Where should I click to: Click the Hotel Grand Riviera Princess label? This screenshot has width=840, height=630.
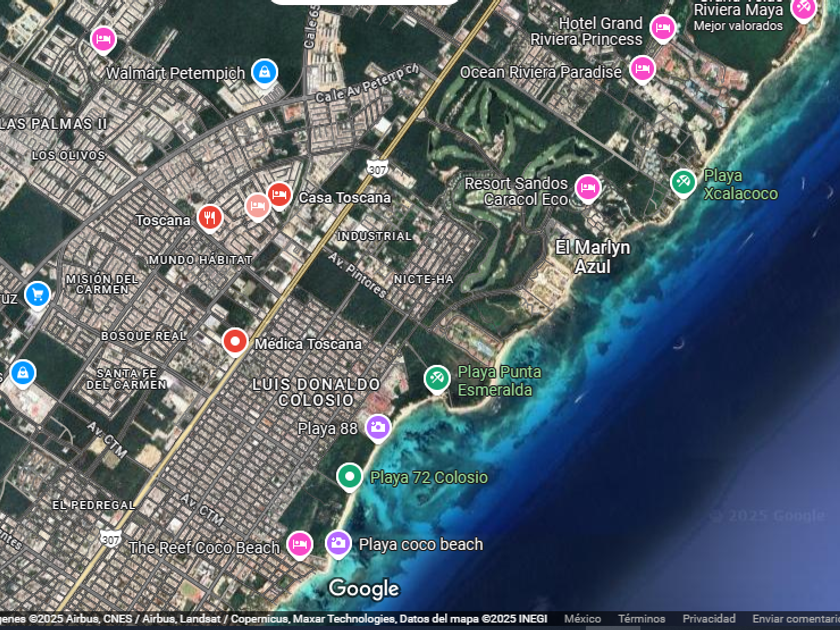click(x=586, y=31)
